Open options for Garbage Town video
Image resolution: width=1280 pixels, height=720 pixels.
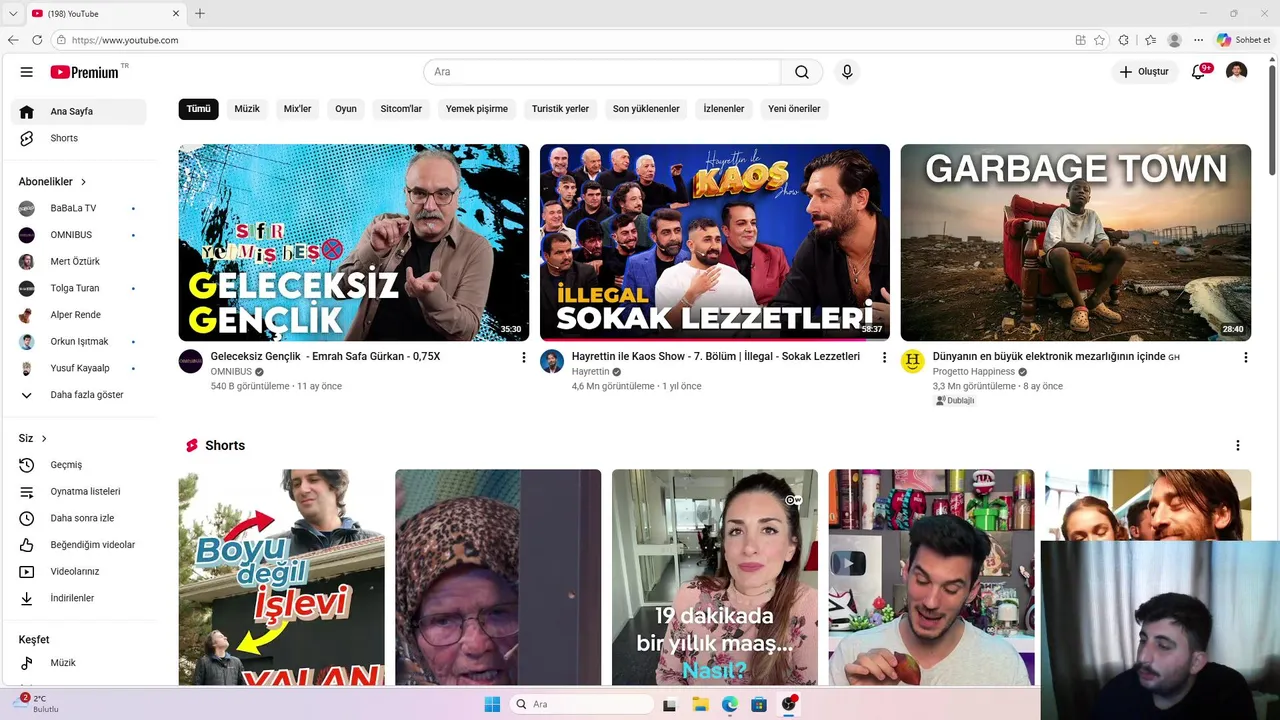[x=1245, y=357]
